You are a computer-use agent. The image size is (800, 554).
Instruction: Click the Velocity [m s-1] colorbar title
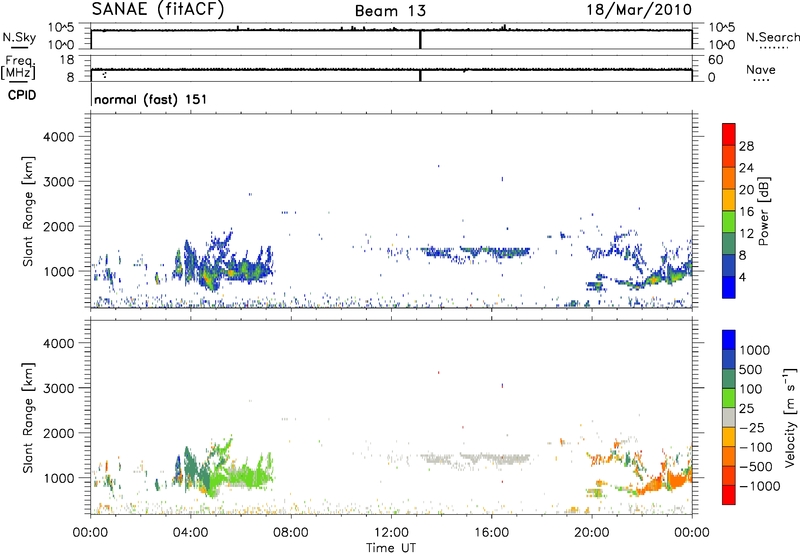(790, 417)
